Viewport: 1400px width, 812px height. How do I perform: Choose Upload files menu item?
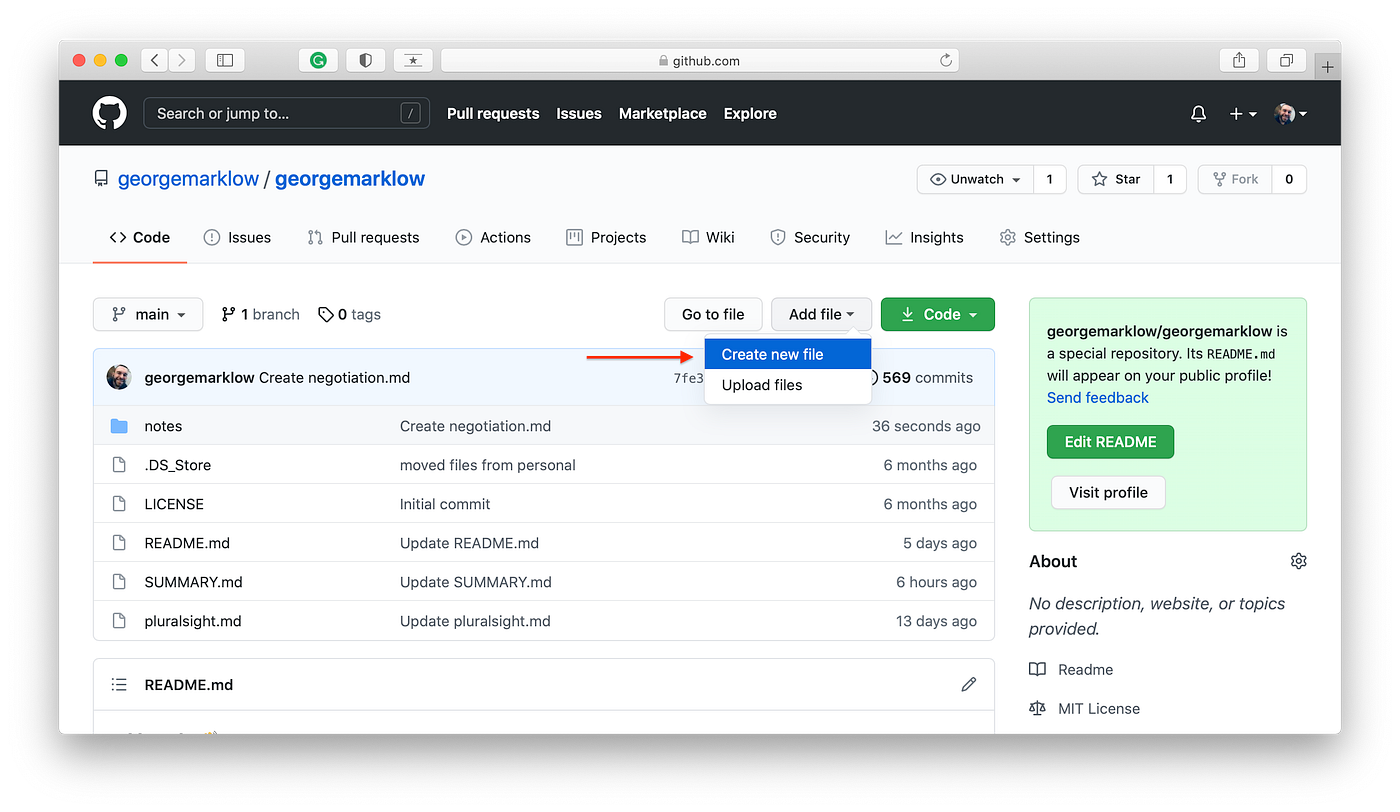tap(788, 385)
